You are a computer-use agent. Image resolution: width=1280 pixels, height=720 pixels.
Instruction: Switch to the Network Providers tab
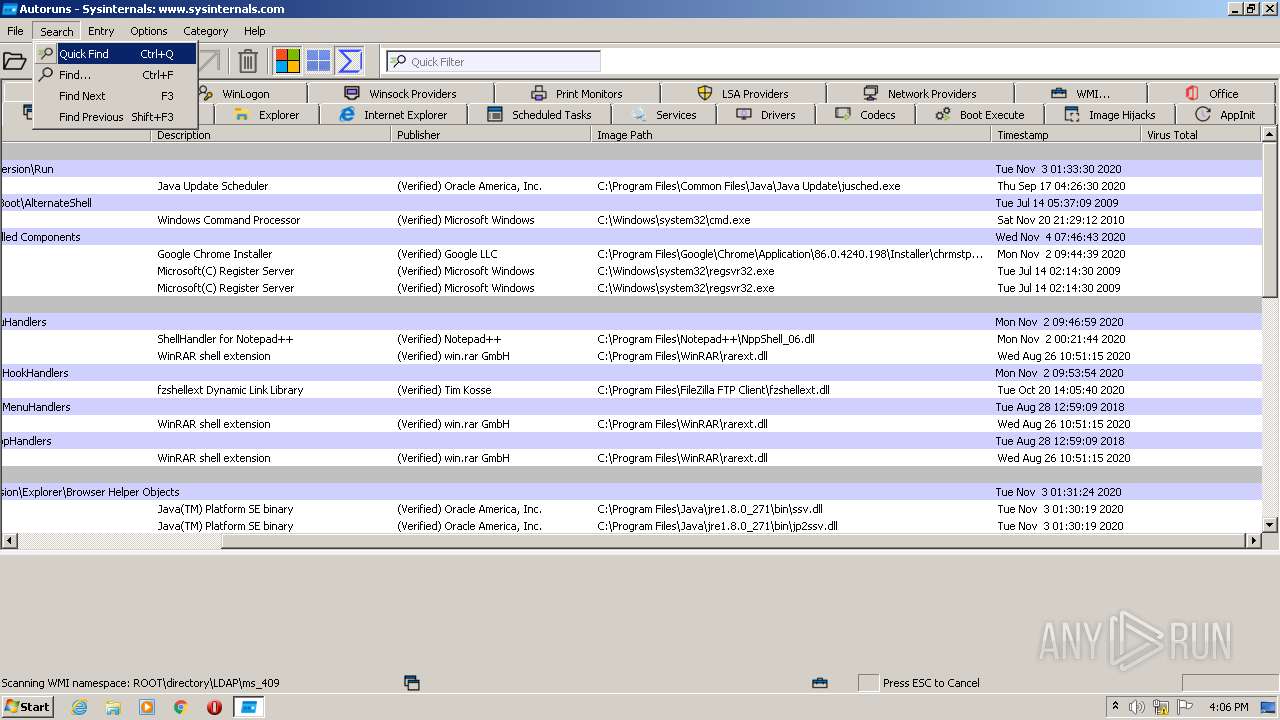click(x=920, y=94)
